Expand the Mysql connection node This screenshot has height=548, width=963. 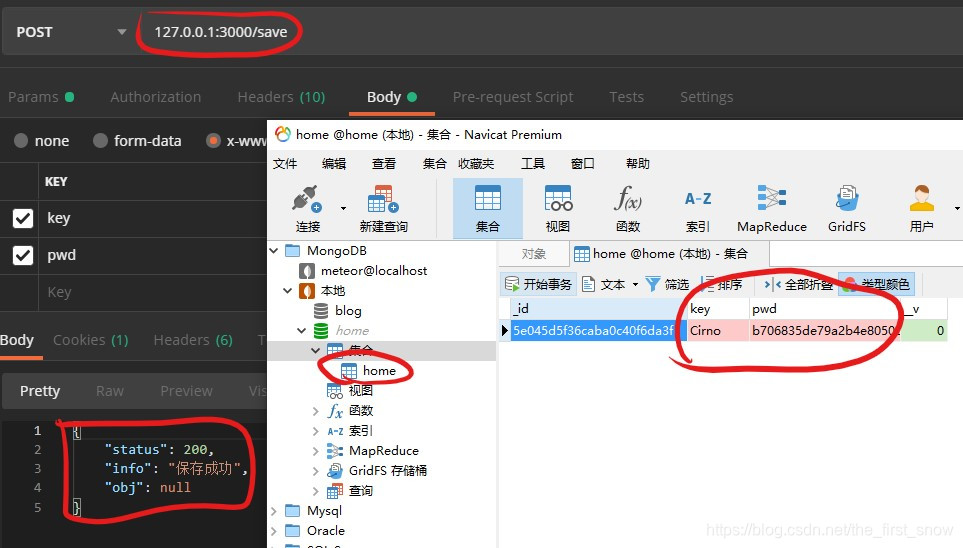click(276, 511)
